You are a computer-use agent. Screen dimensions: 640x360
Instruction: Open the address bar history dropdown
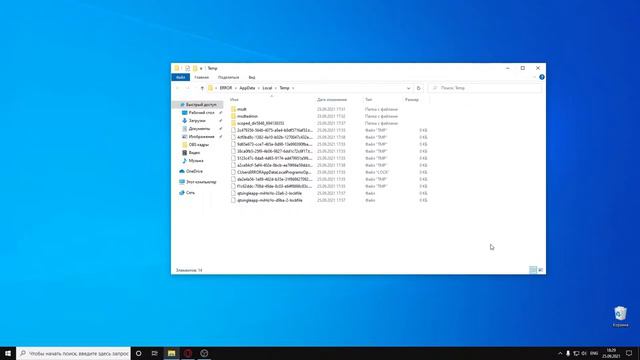click(x=408, y=88)
